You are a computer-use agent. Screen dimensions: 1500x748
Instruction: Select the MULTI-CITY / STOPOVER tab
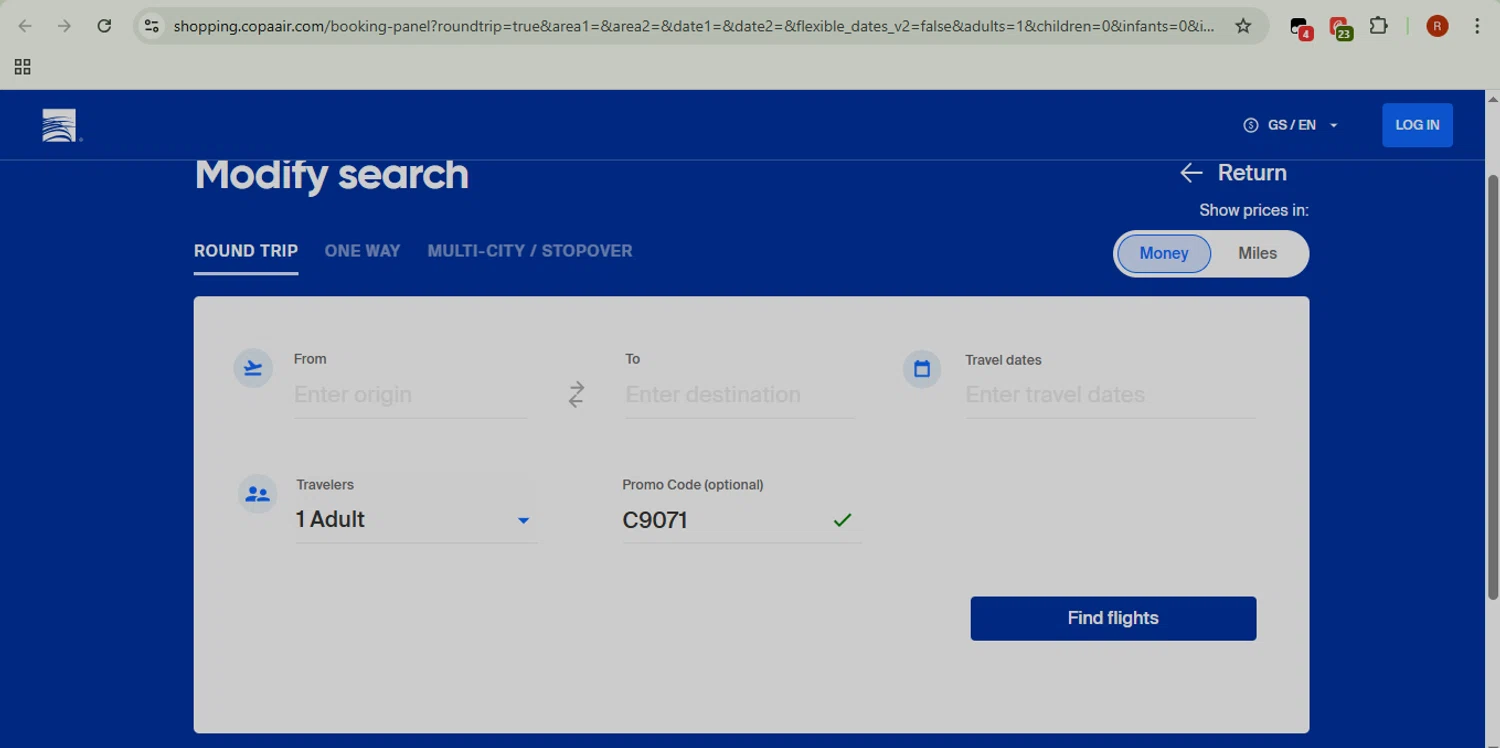click(x=530, y=251)
